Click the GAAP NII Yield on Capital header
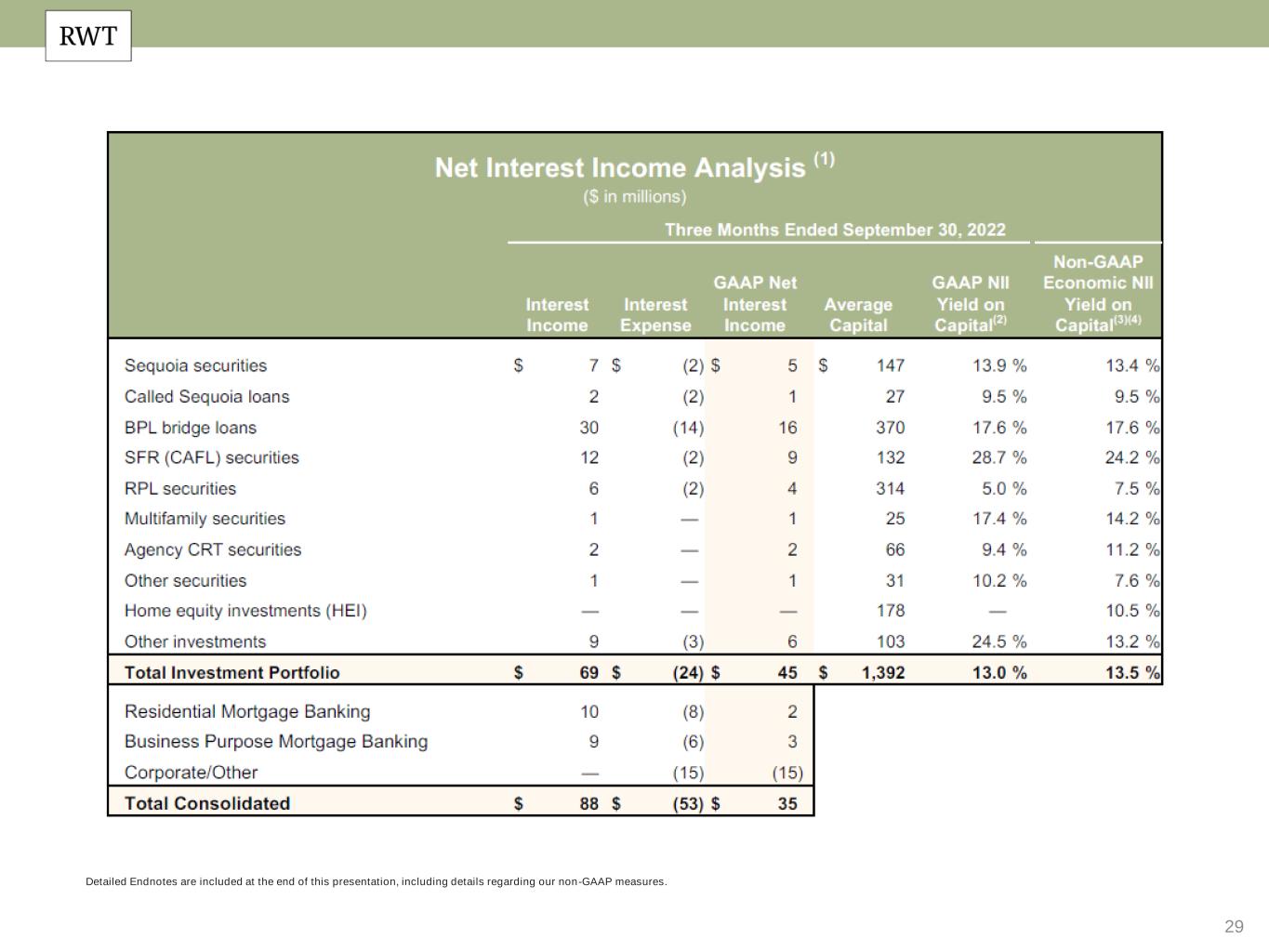 click(971, 304)
